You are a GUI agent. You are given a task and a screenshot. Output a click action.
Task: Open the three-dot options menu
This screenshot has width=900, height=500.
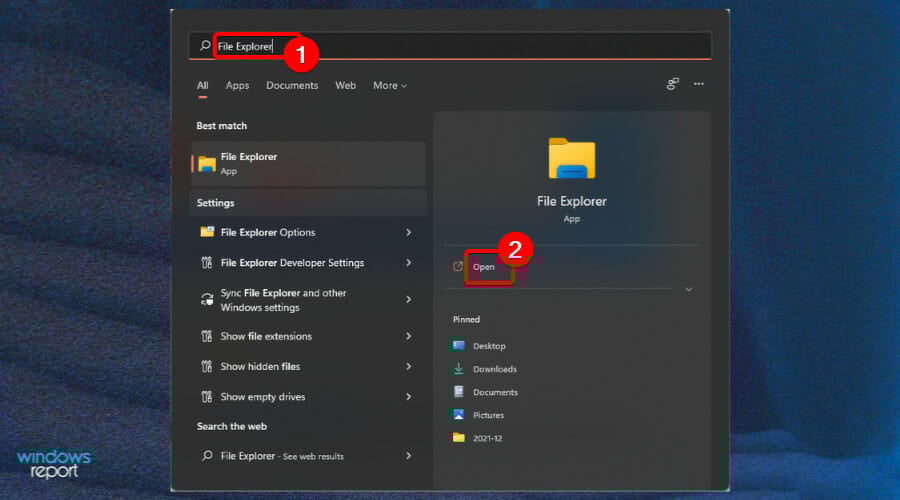699,84
